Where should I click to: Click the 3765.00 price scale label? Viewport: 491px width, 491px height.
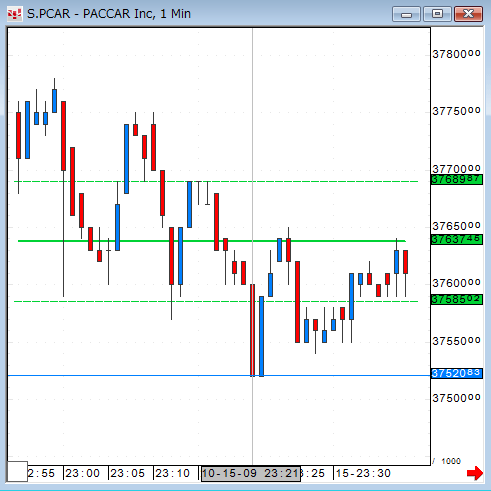456,226
